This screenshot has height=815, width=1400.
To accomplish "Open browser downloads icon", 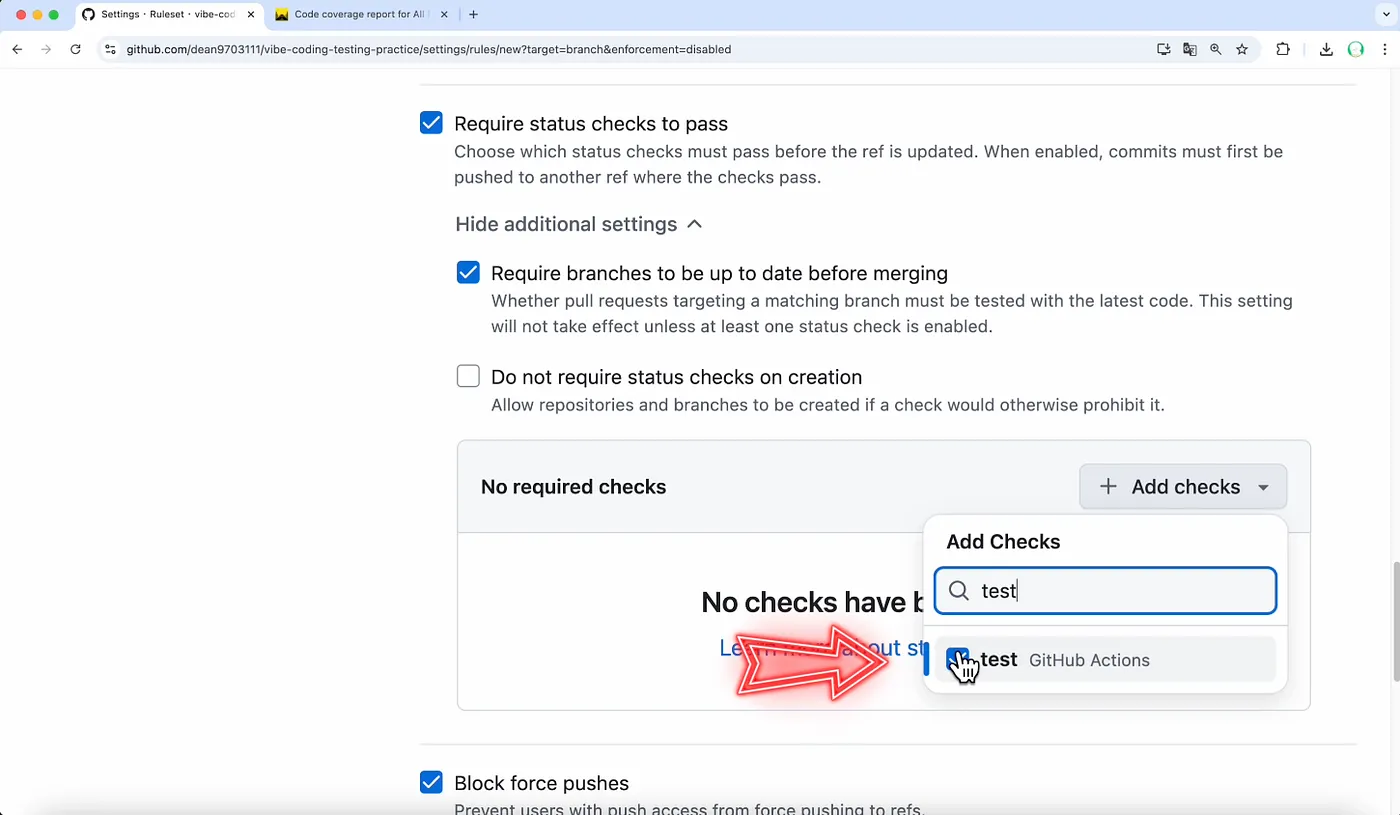I will pyautogui.click(x=1326, y=49).
